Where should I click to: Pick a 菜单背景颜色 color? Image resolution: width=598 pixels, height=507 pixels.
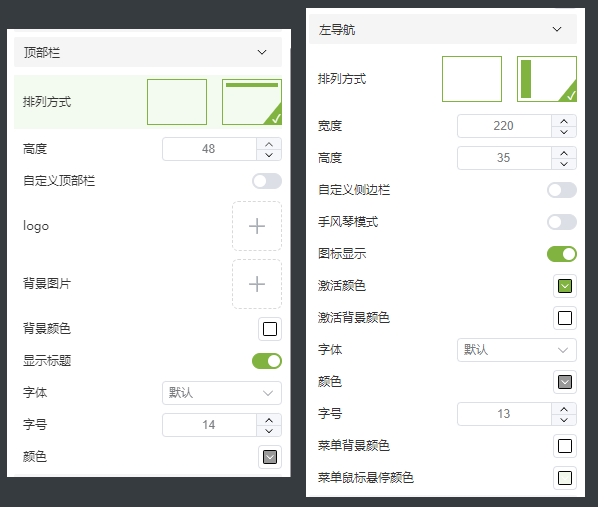pos(565,446)
